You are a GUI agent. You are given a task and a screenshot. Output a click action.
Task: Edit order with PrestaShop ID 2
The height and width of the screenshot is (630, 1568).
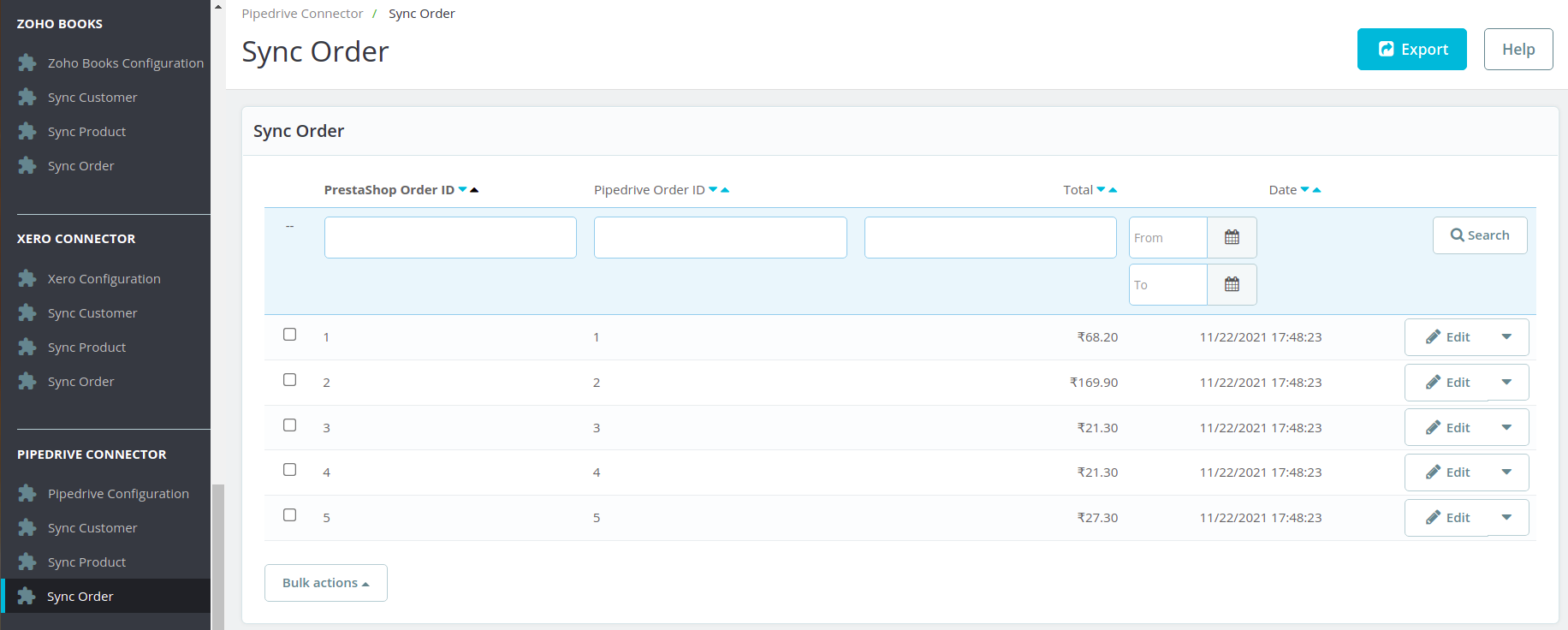1447,382
